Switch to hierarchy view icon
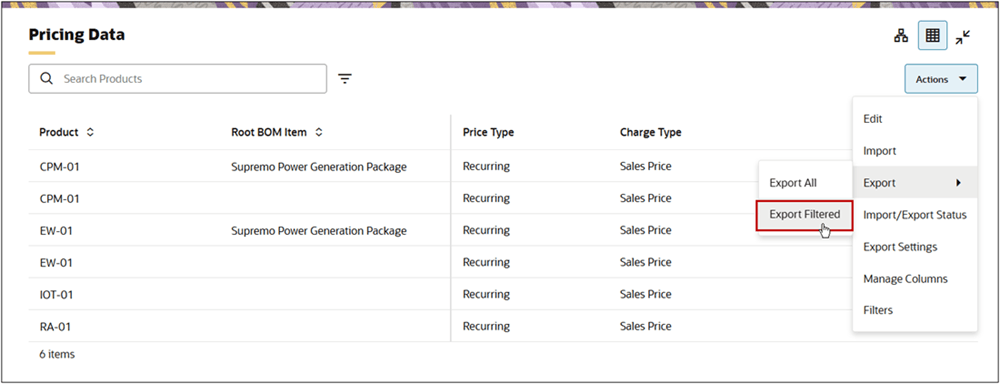The width and height of the screenshot is (1000, 384). click(x=901, y=36)
